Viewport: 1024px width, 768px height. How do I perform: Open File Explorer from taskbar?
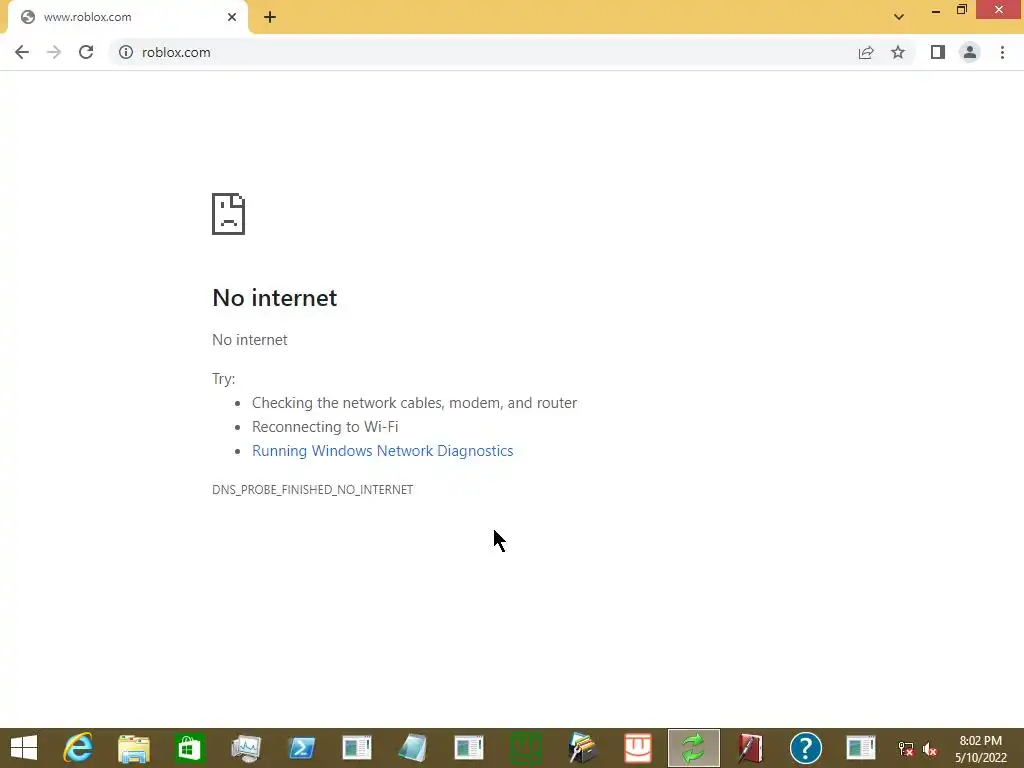pos(134,748)
